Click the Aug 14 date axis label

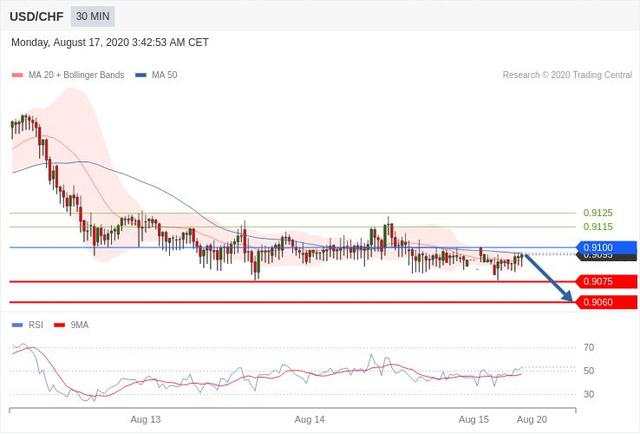point(309,419)
